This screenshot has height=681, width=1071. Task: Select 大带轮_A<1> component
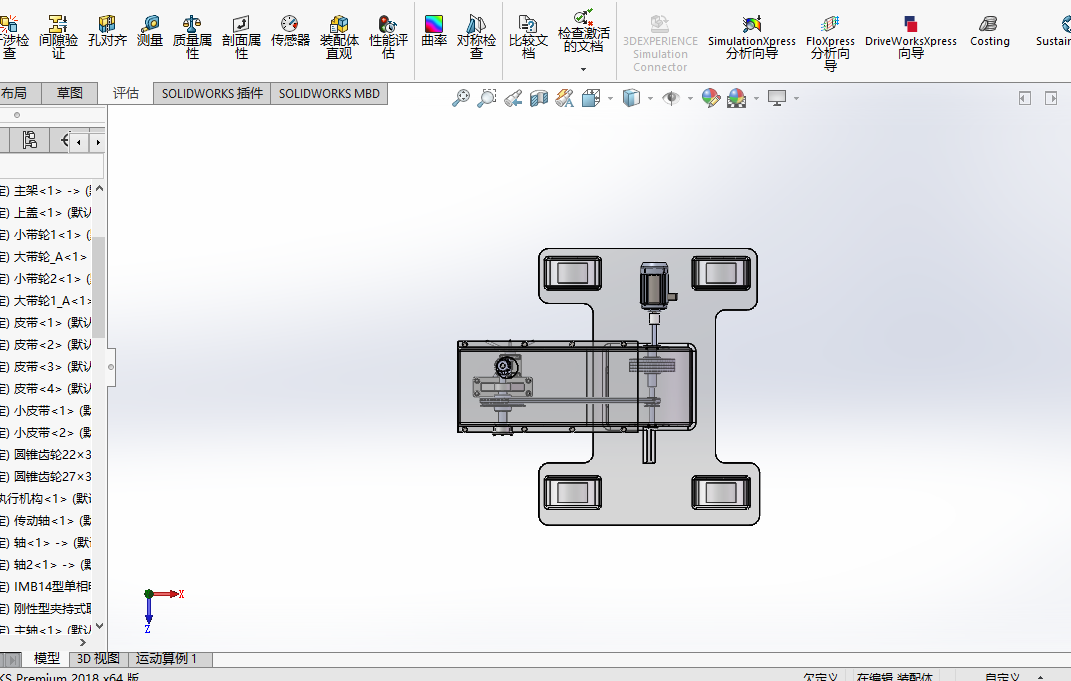click(46, 257)
